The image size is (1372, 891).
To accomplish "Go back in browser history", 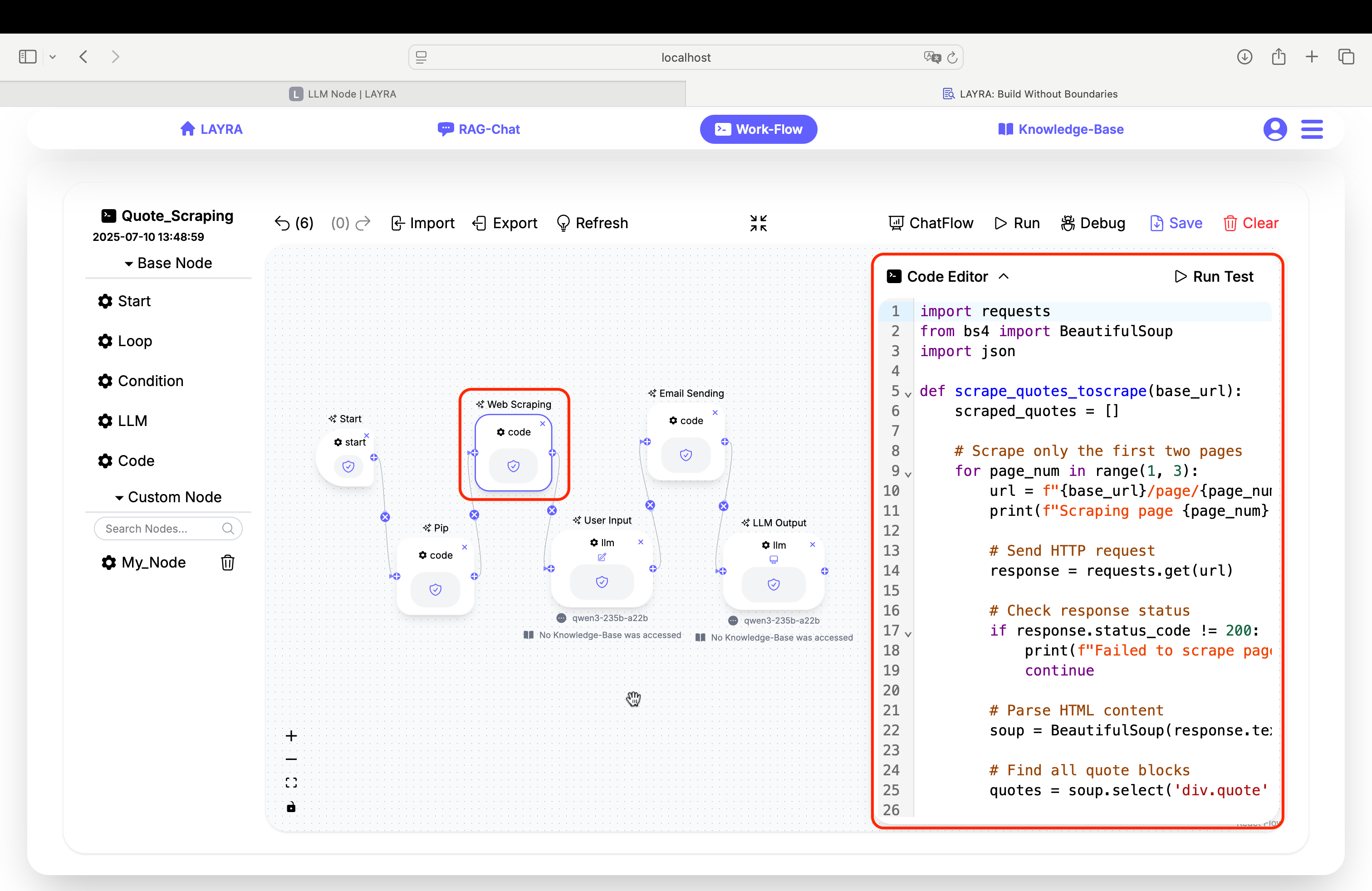I will click(x=83, y=56).
